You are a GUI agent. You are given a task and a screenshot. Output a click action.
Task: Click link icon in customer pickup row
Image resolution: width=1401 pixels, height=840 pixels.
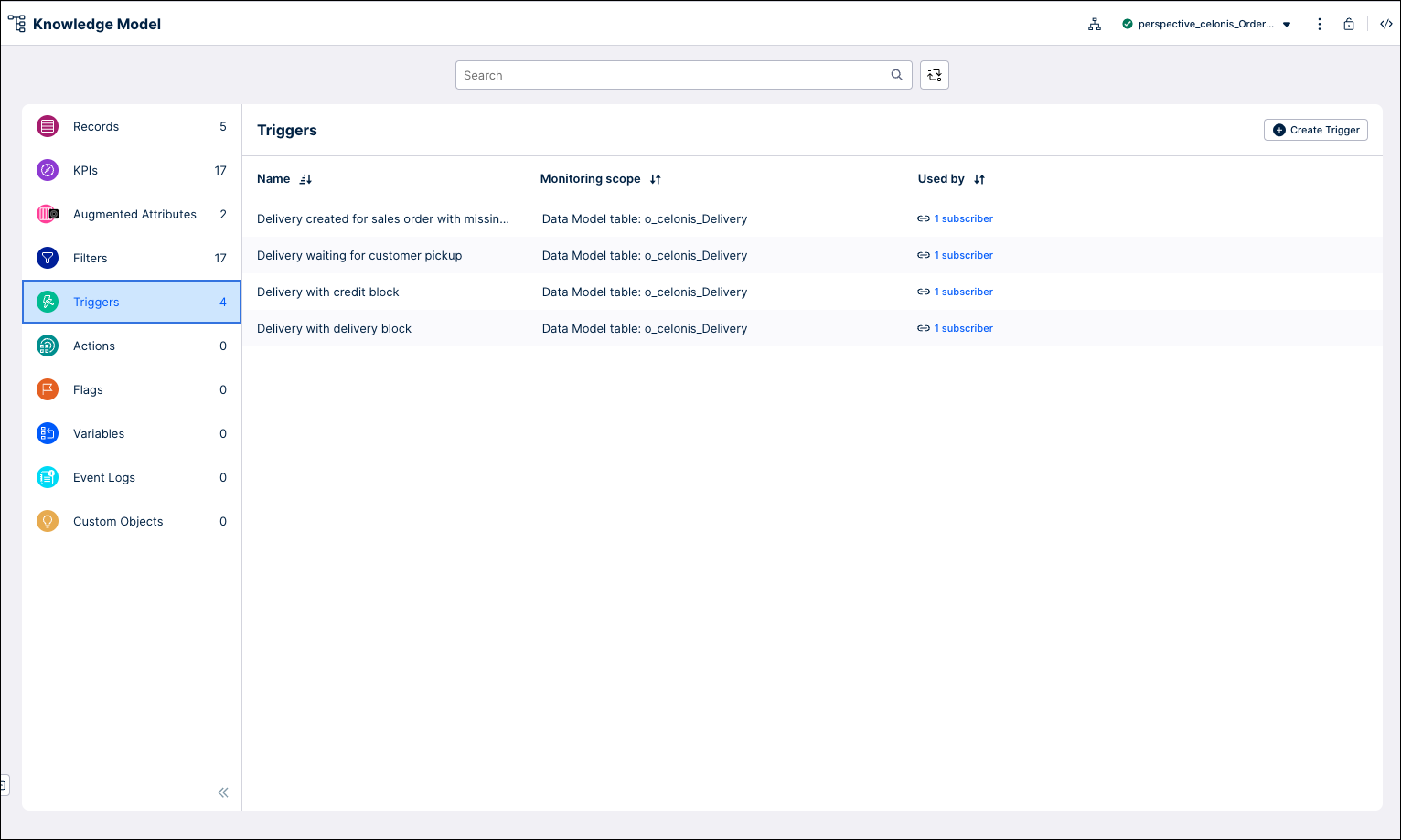(x=924, y=255)
